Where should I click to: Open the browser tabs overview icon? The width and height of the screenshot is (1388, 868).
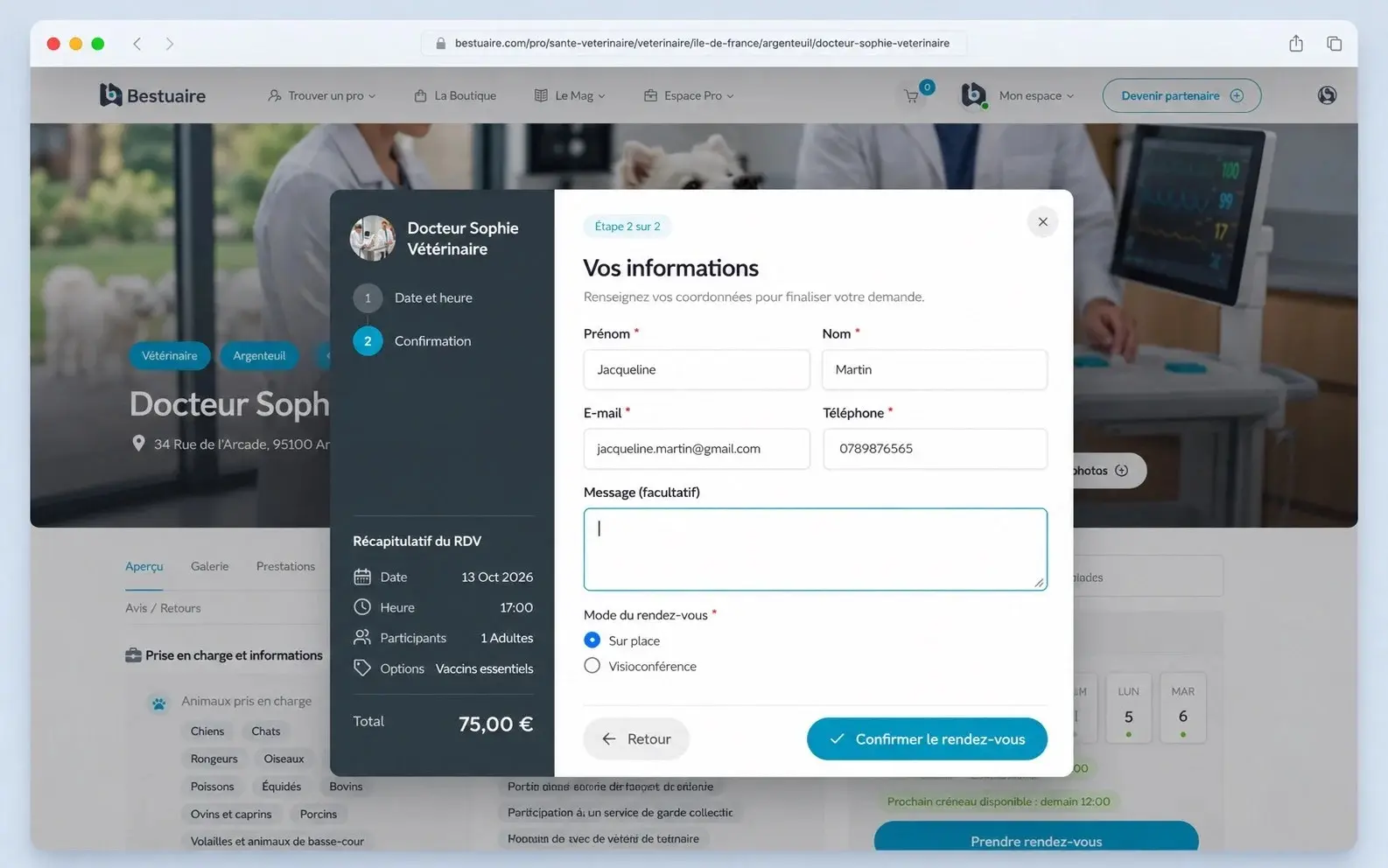(1334, 43)
